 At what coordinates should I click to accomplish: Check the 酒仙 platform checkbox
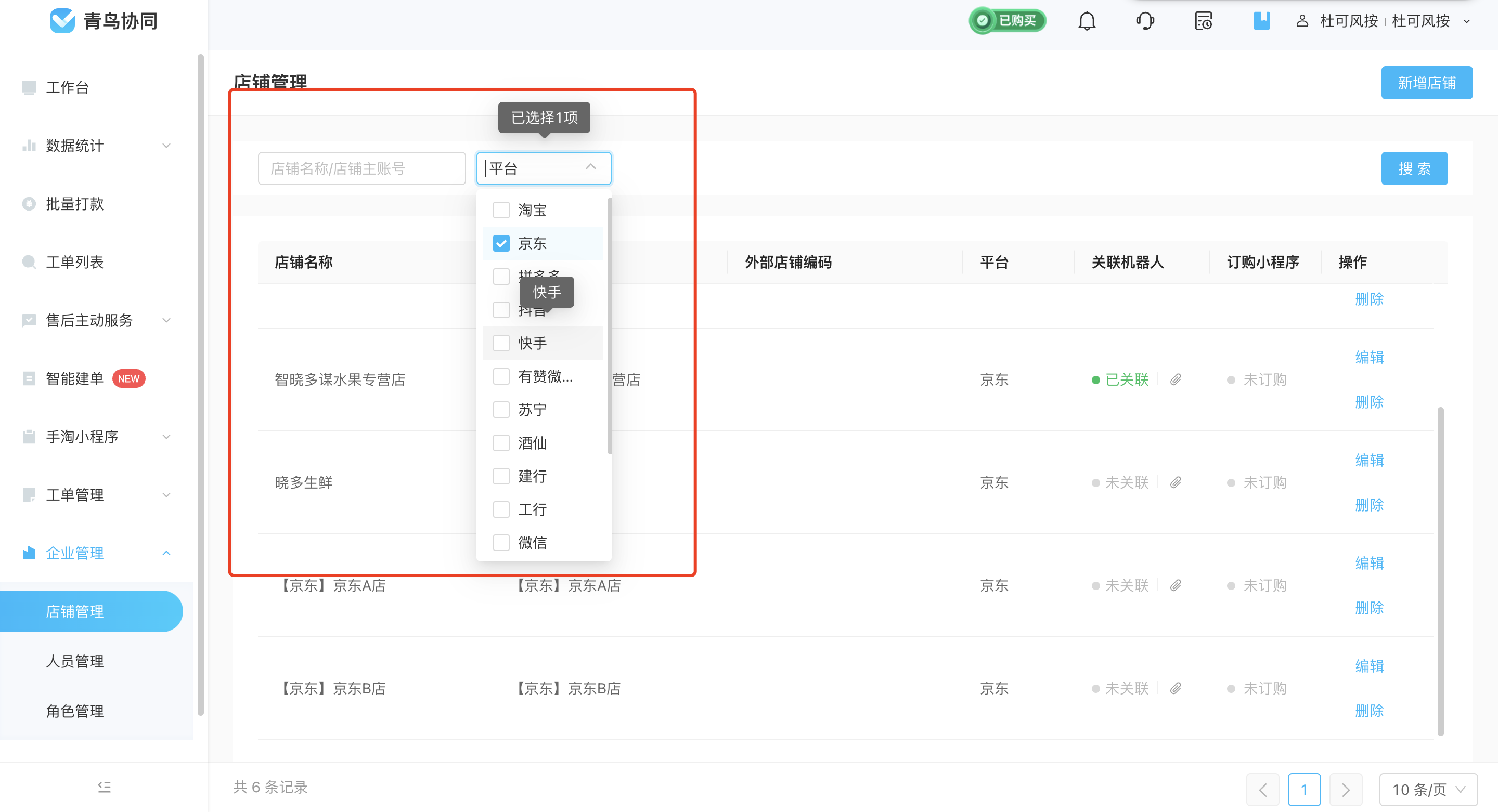[x=501, y=443]
